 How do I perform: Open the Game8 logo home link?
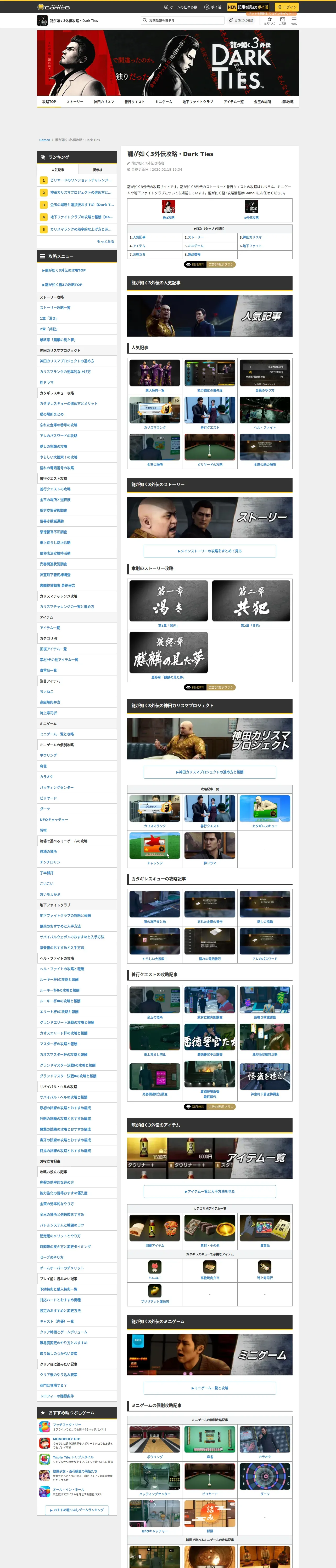[54, 7]
